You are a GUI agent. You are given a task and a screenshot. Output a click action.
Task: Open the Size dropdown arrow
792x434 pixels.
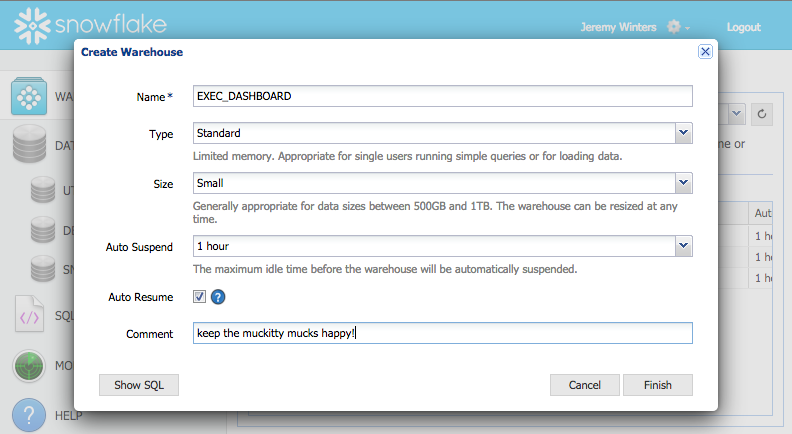tap(683, 183)
